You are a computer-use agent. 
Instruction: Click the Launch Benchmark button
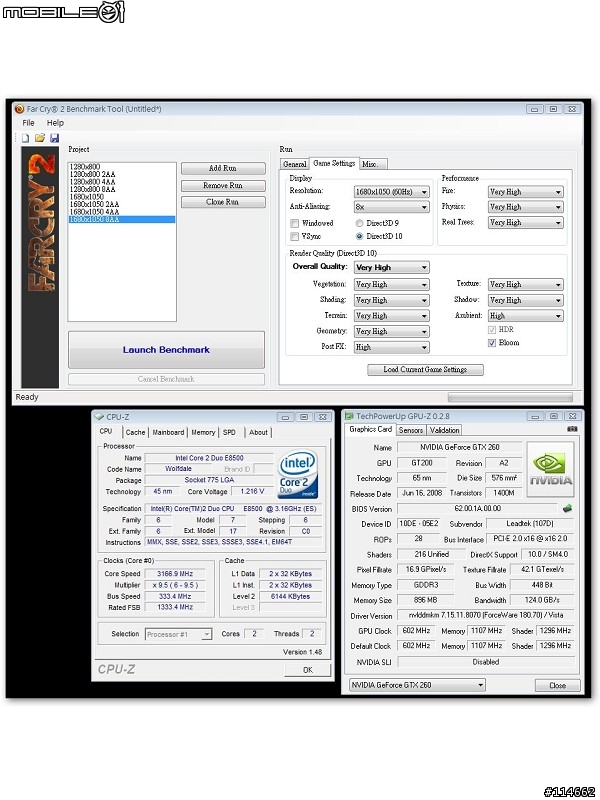166,350
